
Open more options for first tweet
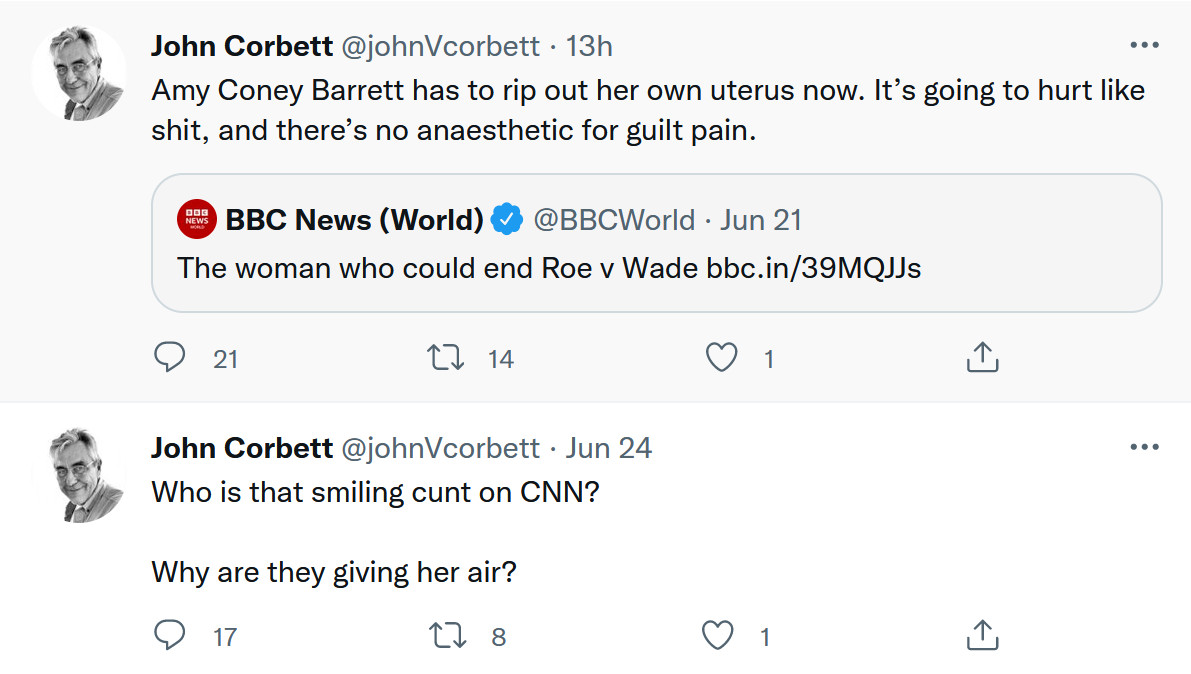click(x=1144, y=46)
